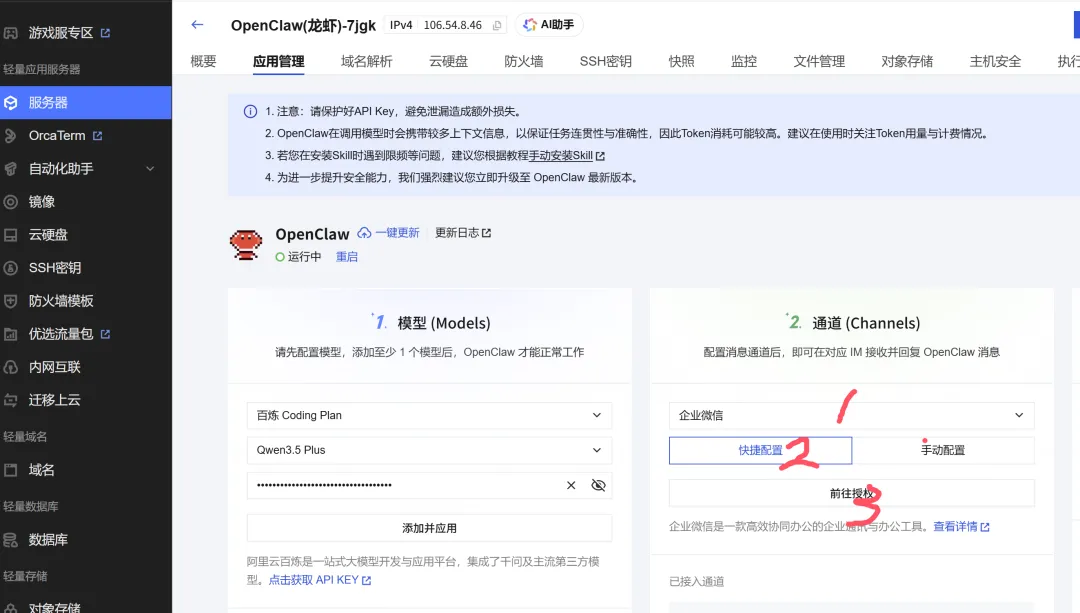1080x613 pixels.
Task: Click 重启 to restart OpenClaw
Action: pyautogui.click(x=346, y=257)
